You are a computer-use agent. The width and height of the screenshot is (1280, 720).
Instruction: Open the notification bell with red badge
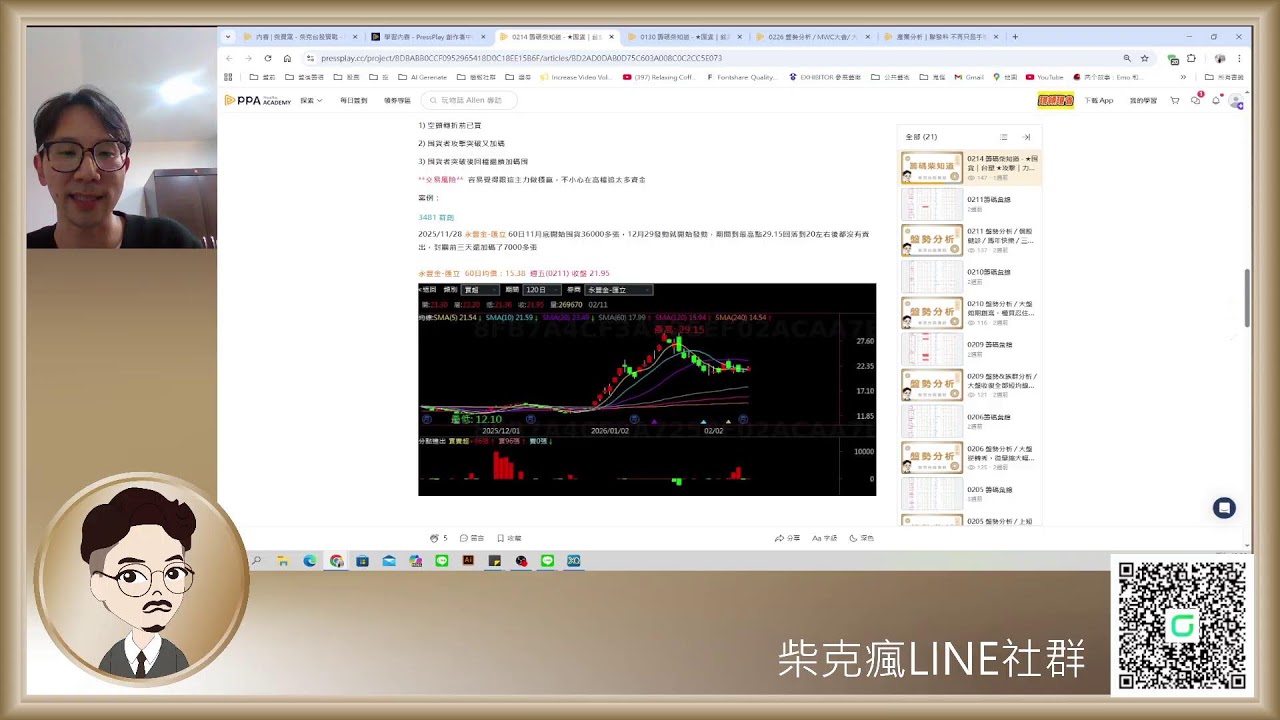tap(1216, 100)
